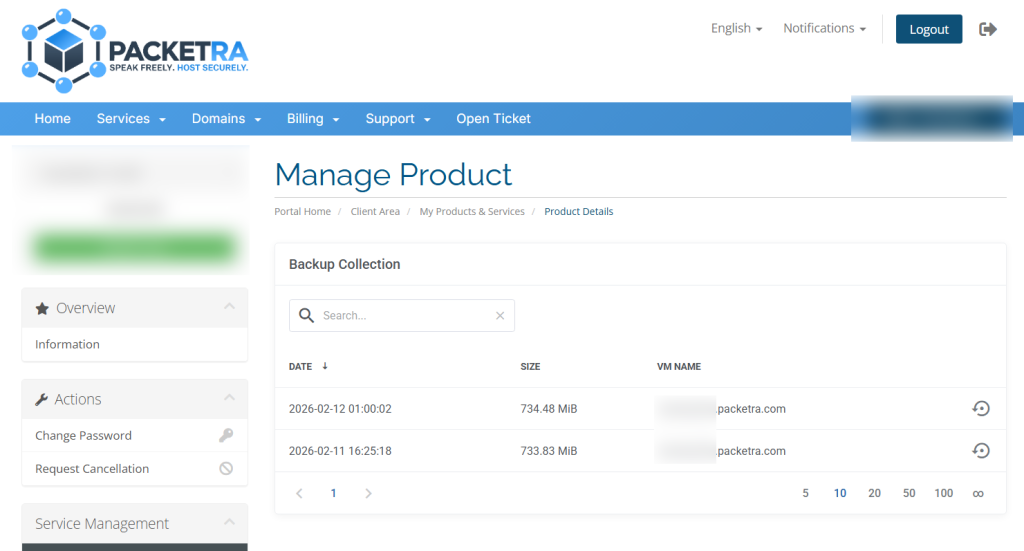The image size is (1024, 551).
Task: Collapse the Overview panel
Action: pos(229,307)
